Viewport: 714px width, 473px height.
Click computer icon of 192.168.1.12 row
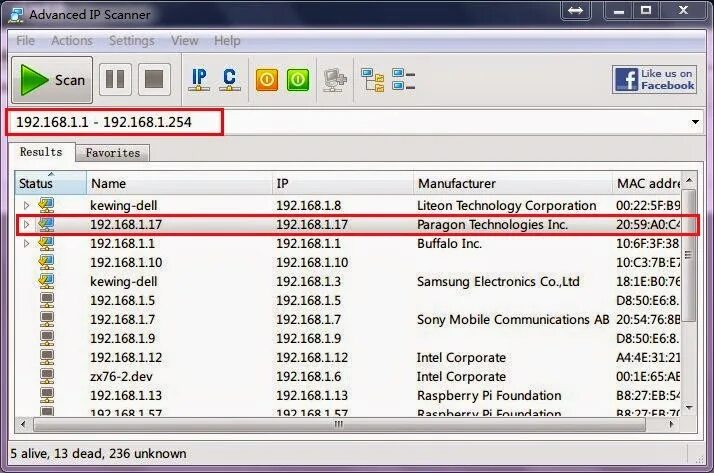[47, 357]
